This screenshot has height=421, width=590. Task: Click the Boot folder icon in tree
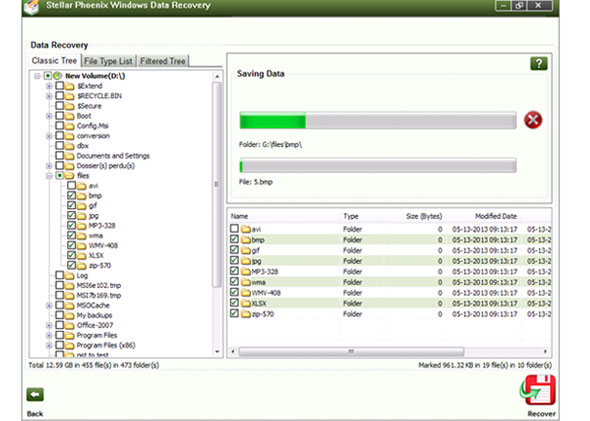pyautogui.click(x=69, y=116)
